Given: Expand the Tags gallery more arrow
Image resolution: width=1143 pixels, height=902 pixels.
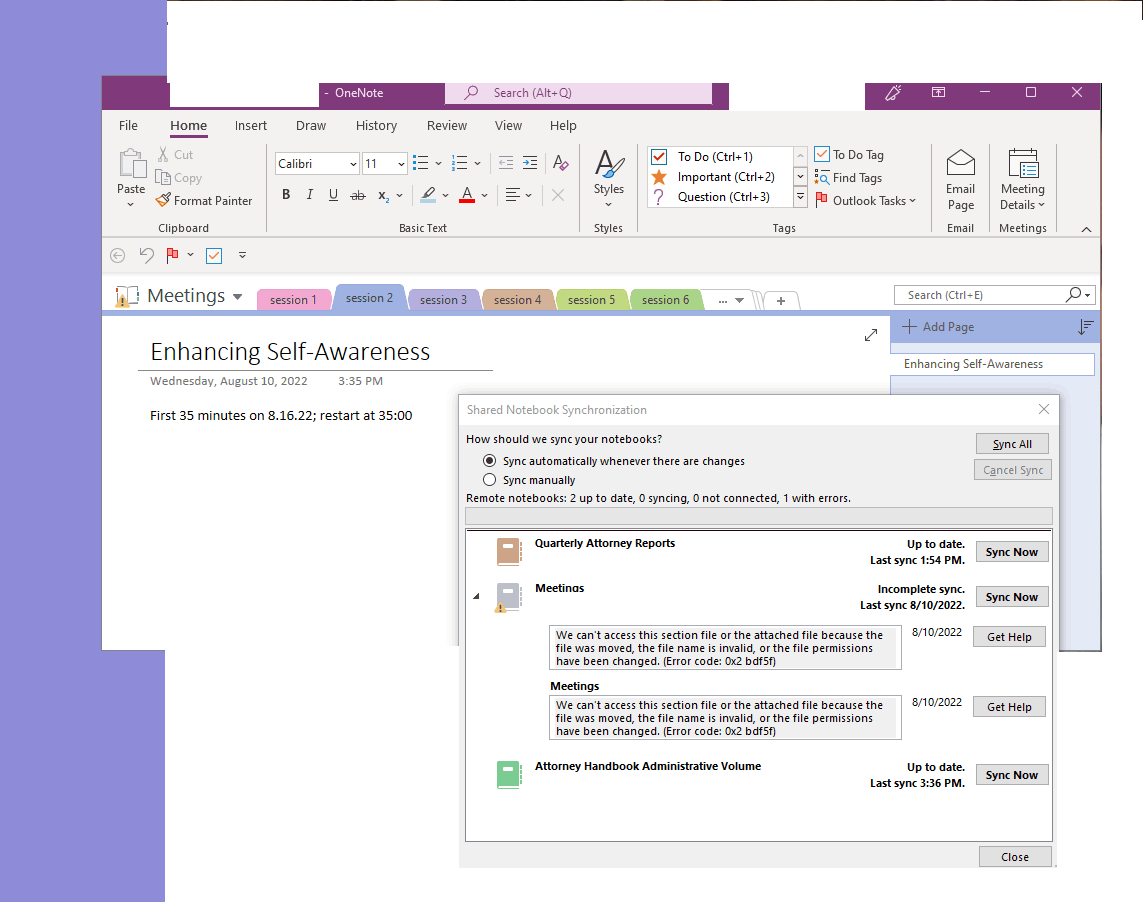Looking at the screenshot, I should tap(800, 197).
